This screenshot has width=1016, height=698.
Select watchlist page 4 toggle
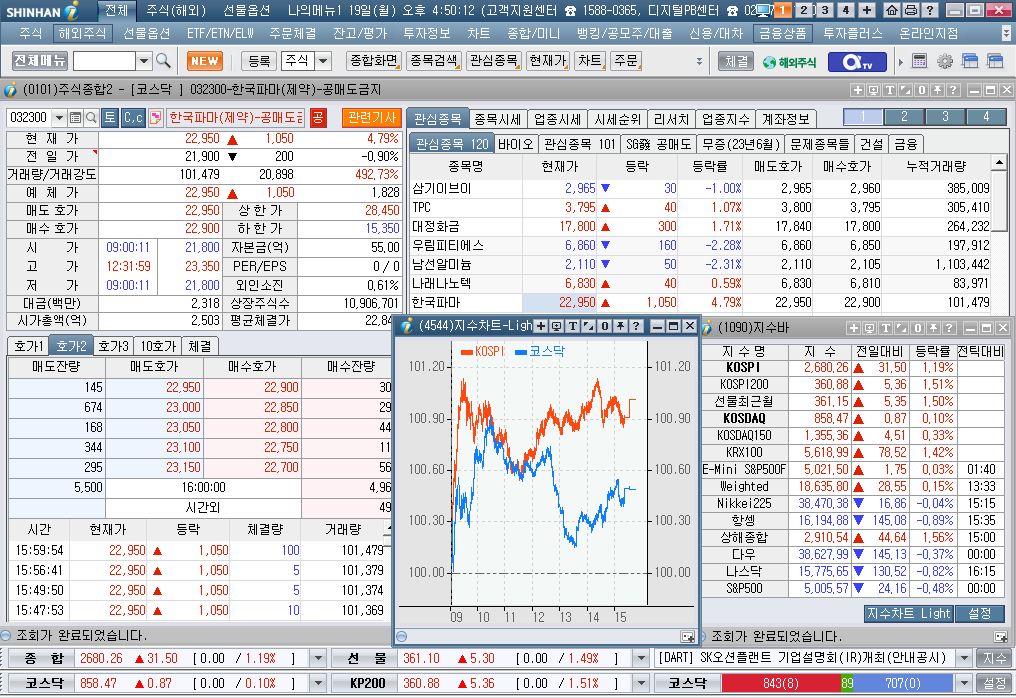(x=986, y=117)
